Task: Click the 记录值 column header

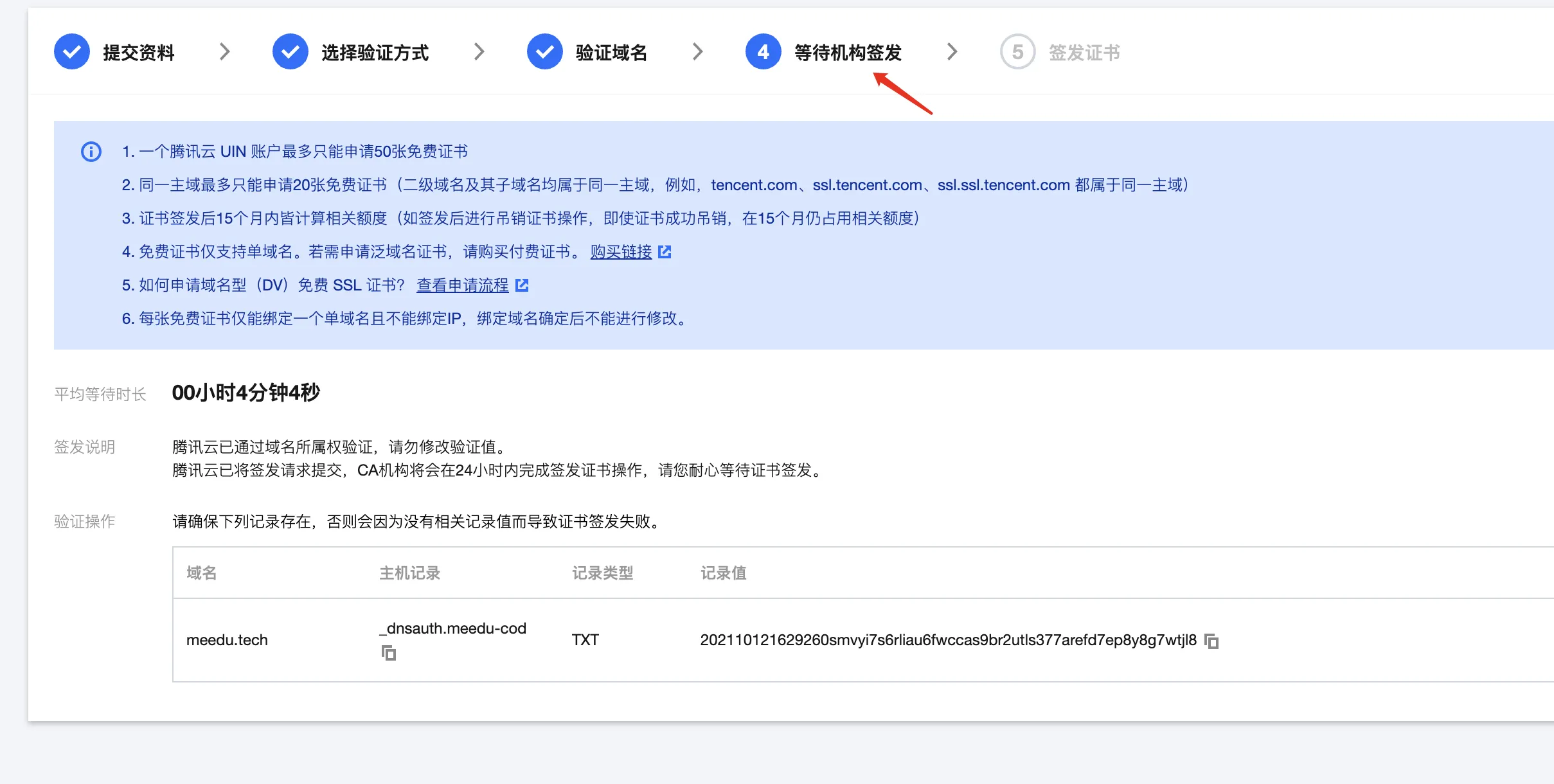Action: tap(723, 573)
